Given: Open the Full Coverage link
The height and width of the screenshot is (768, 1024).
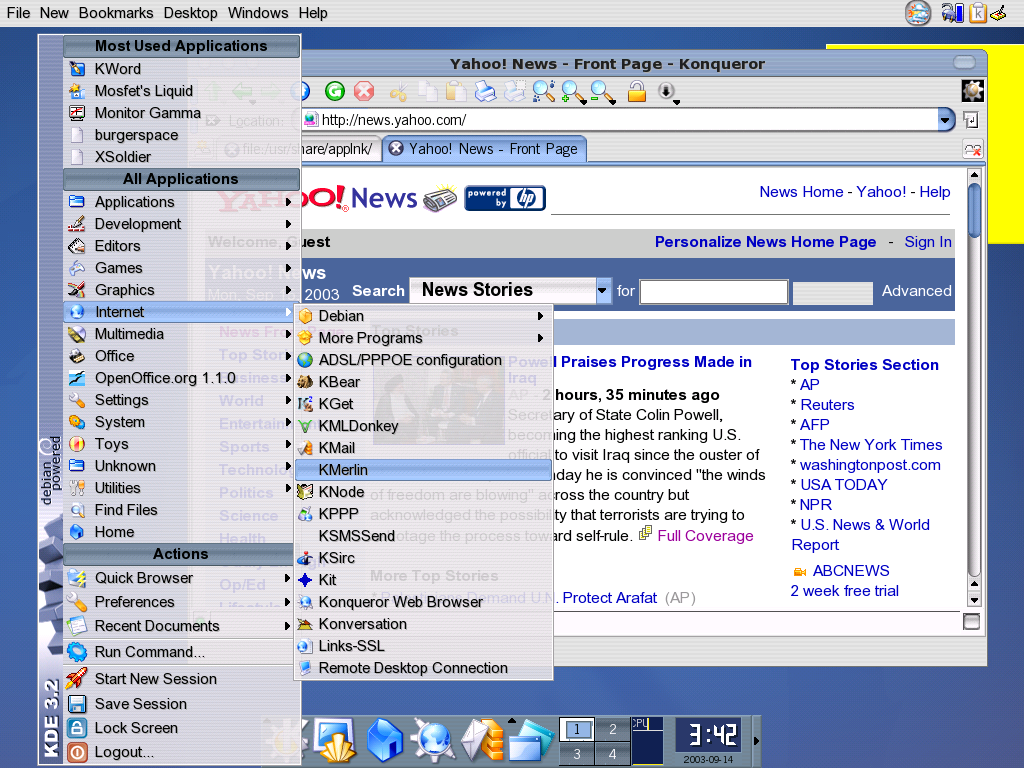Looking at the screenshot, I should pyautogui.click(x=705, y=536).
